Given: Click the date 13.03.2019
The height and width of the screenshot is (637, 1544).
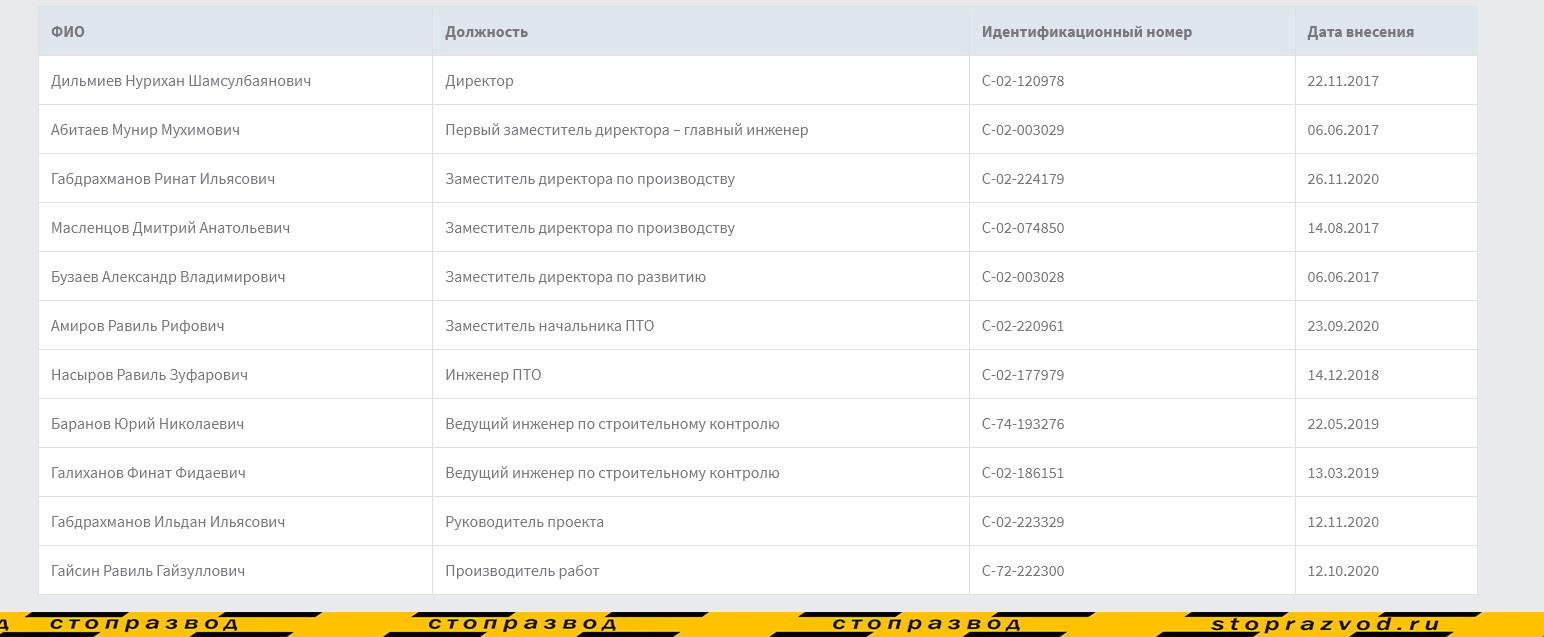Looking at the screenshot, I should coord(1343,473).
